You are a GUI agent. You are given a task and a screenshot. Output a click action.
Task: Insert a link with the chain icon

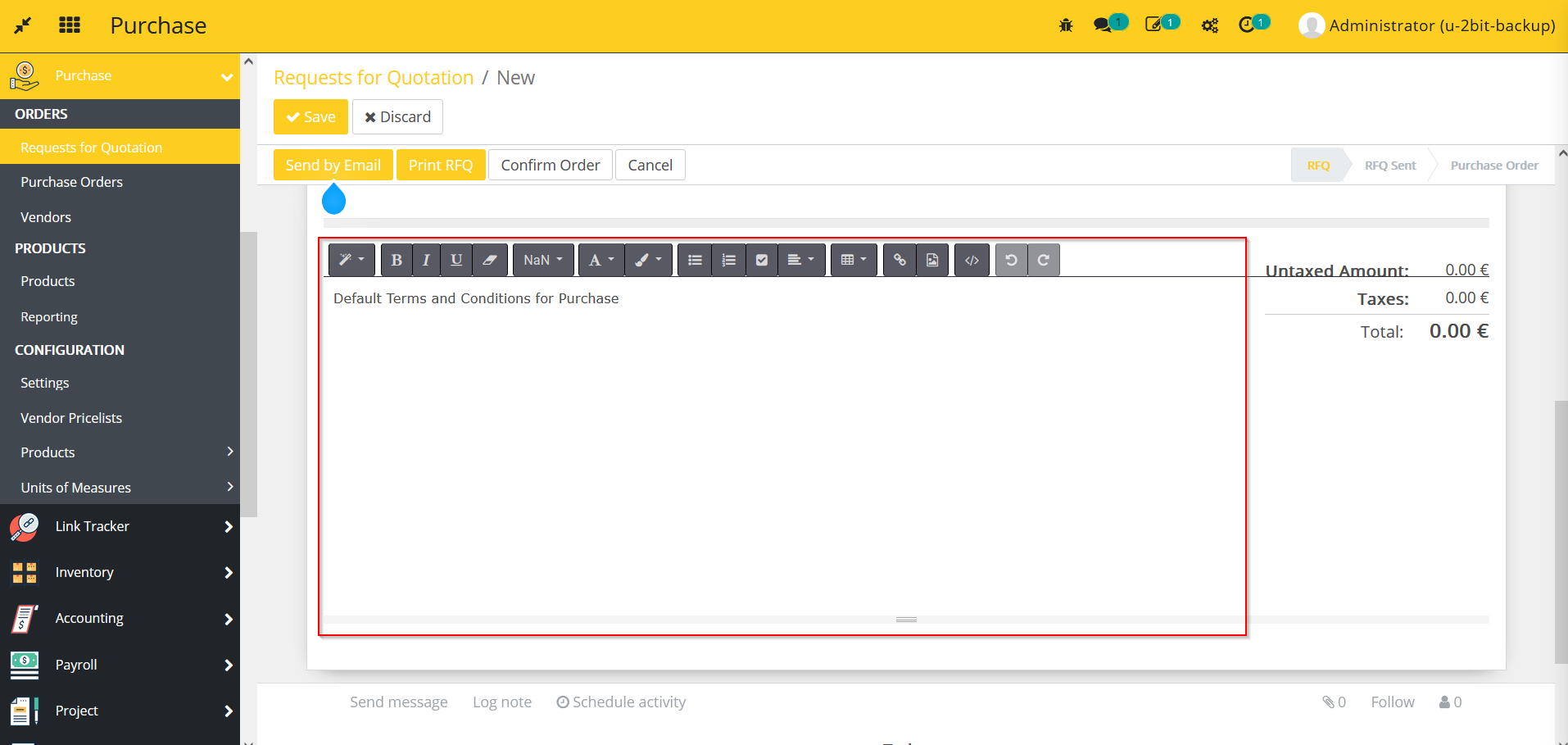[900, 260]
